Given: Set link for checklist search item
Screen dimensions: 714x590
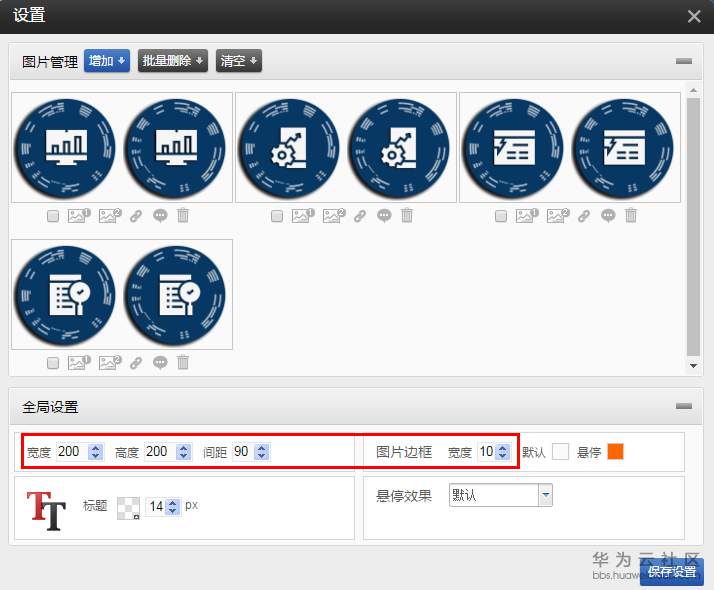Looking at the screenshot, I should click(136, 363).
